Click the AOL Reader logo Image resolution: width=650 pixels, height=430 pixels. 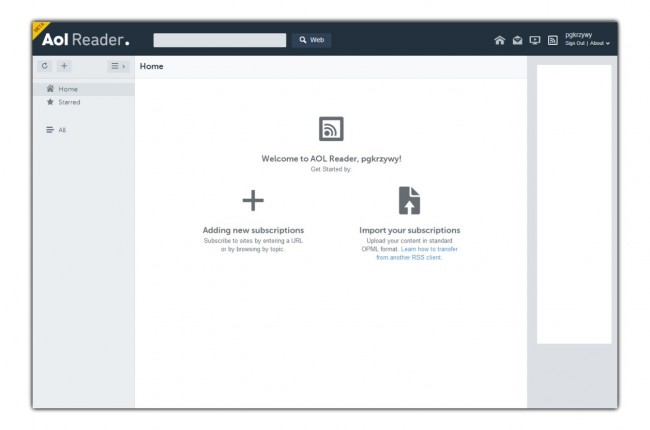point(85,39)
